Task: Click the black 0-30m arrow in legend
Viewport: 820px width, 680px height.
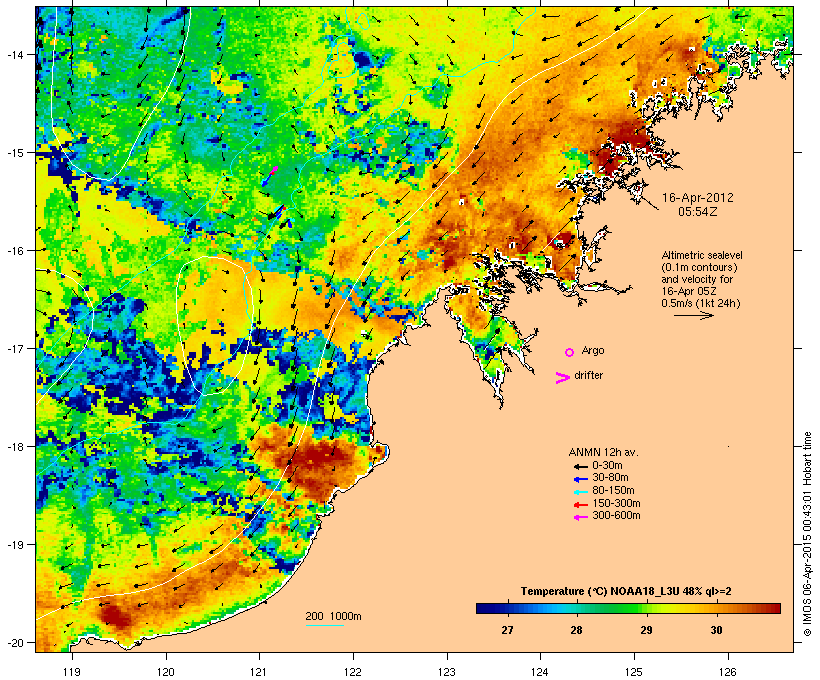Action: click(580, 466)
